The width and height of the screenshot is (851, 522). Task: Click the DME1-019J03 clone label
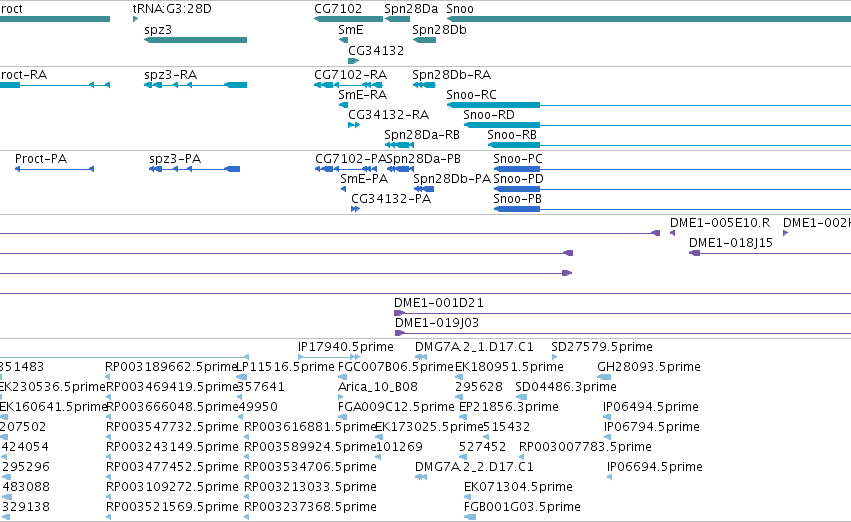point(436,322)
